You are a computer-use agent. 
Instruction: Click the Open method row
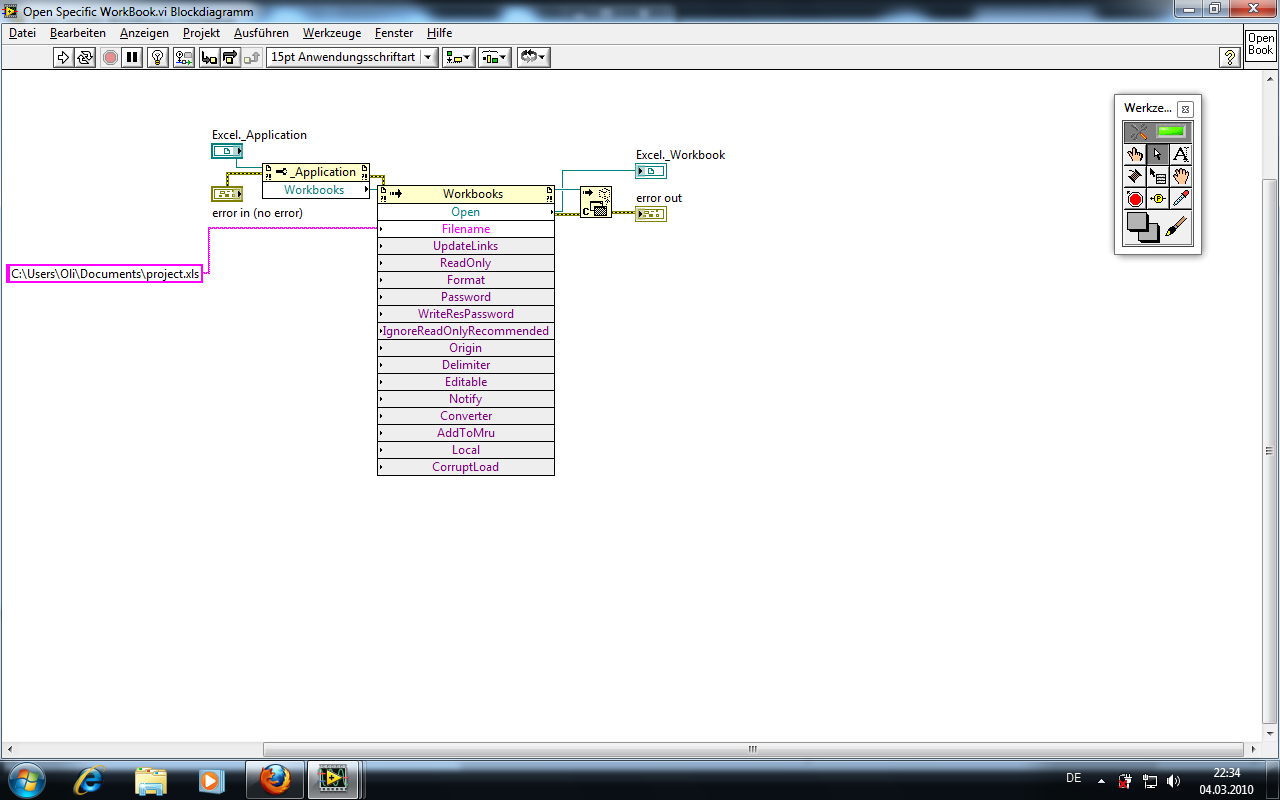tap(466, 212)
